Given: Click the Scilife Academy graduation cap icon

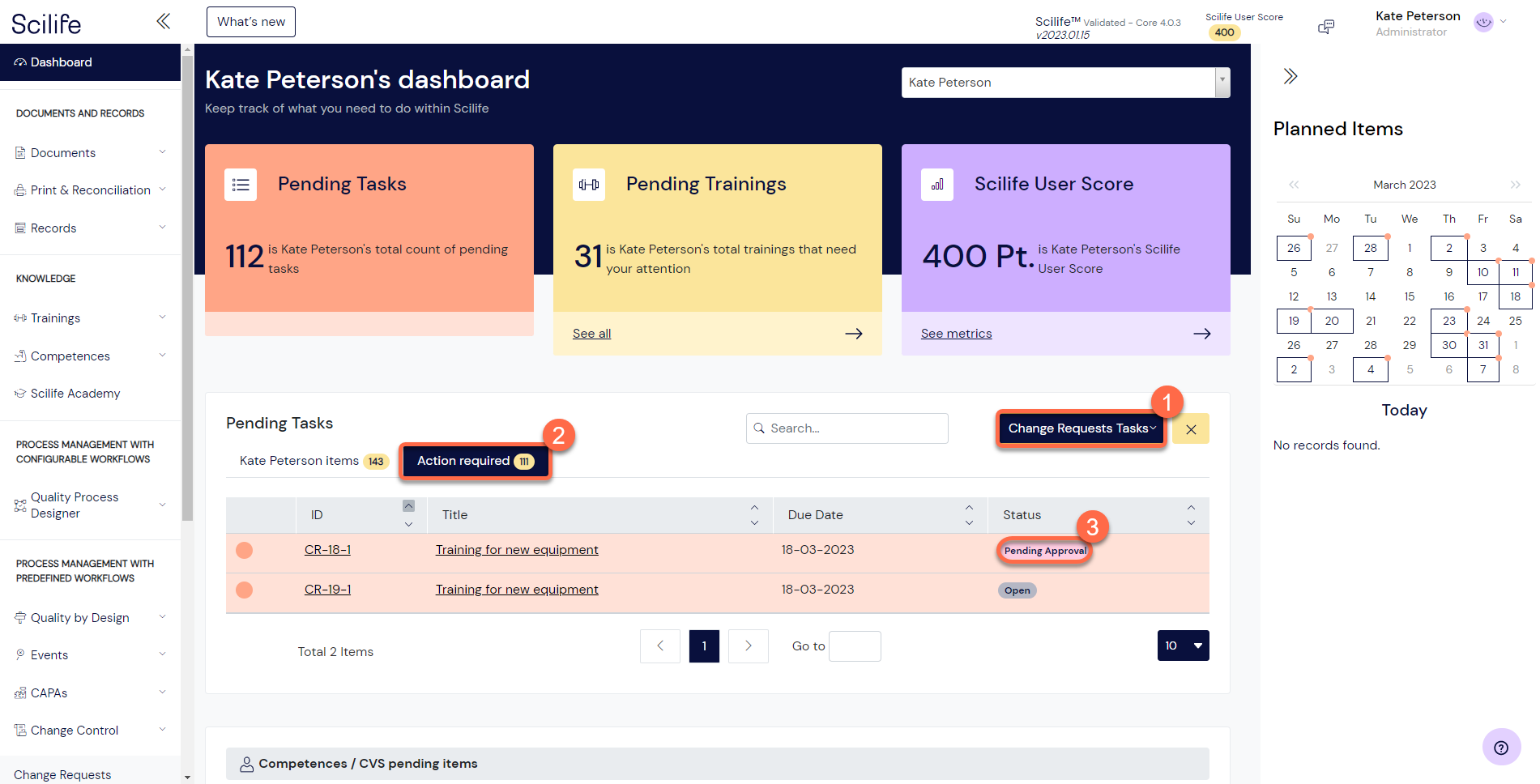Looking at the screenshot, I should coord(20,394).
